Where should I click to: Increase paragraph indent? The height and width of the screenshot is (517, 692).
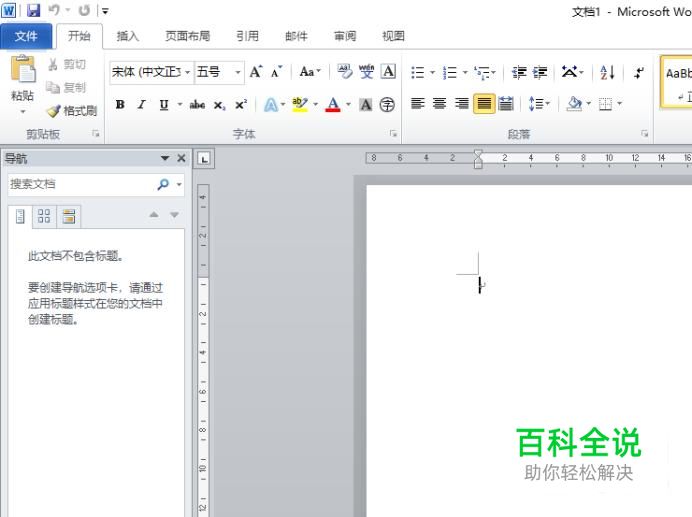(x=540, y=72)
